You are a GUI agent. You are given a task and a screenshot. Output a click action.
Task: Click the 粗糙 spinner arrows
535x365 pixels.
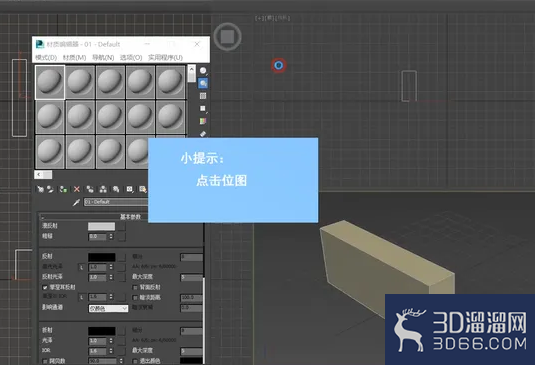pos(111,236)
